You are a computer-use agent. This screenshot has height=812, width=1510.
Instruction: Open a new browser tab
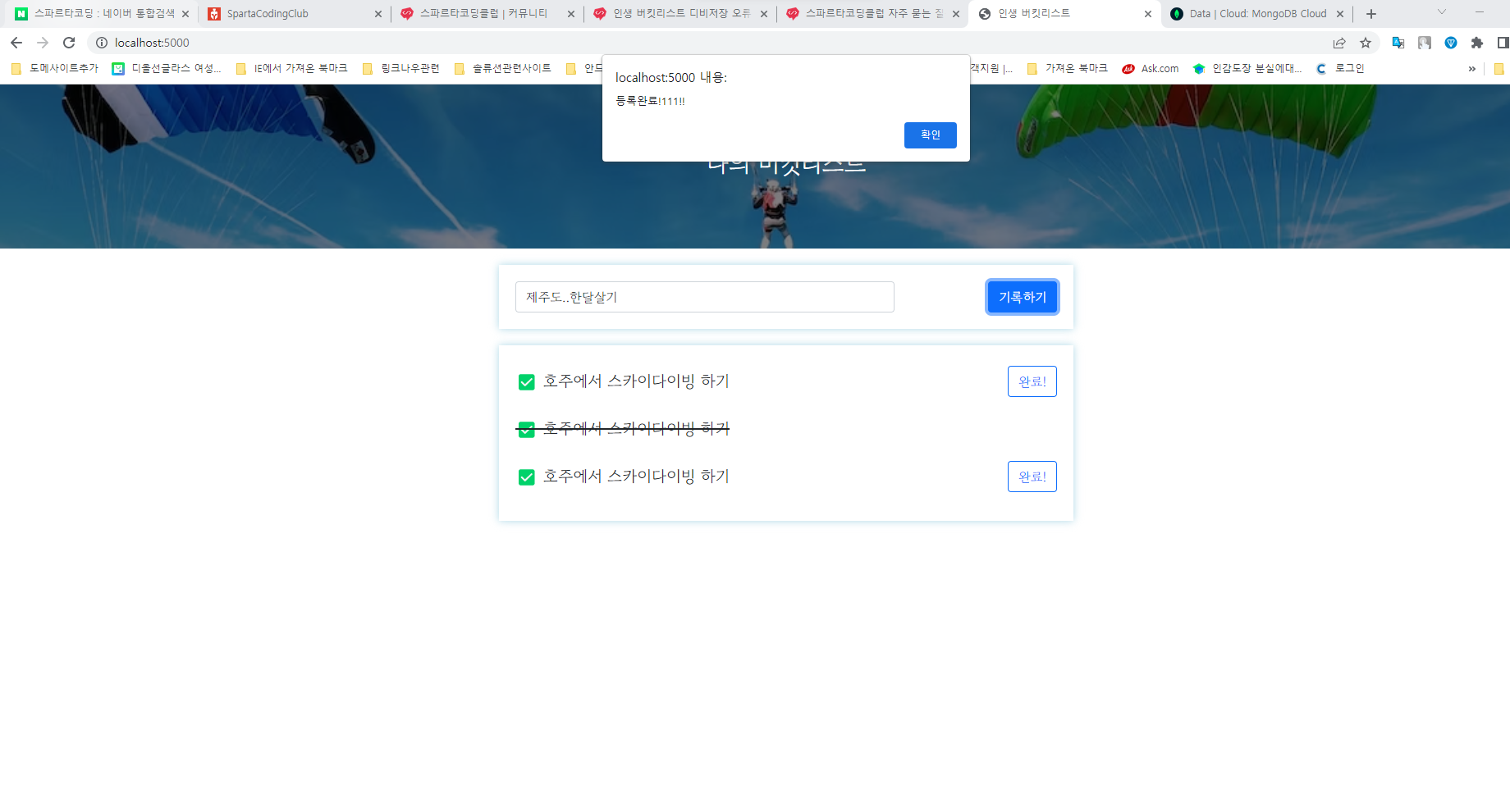tap(1370, 14)
